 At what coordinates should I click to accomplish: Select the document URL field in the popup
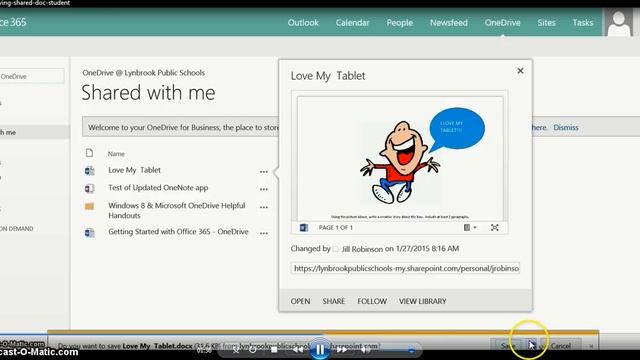(x=405, y=268)
